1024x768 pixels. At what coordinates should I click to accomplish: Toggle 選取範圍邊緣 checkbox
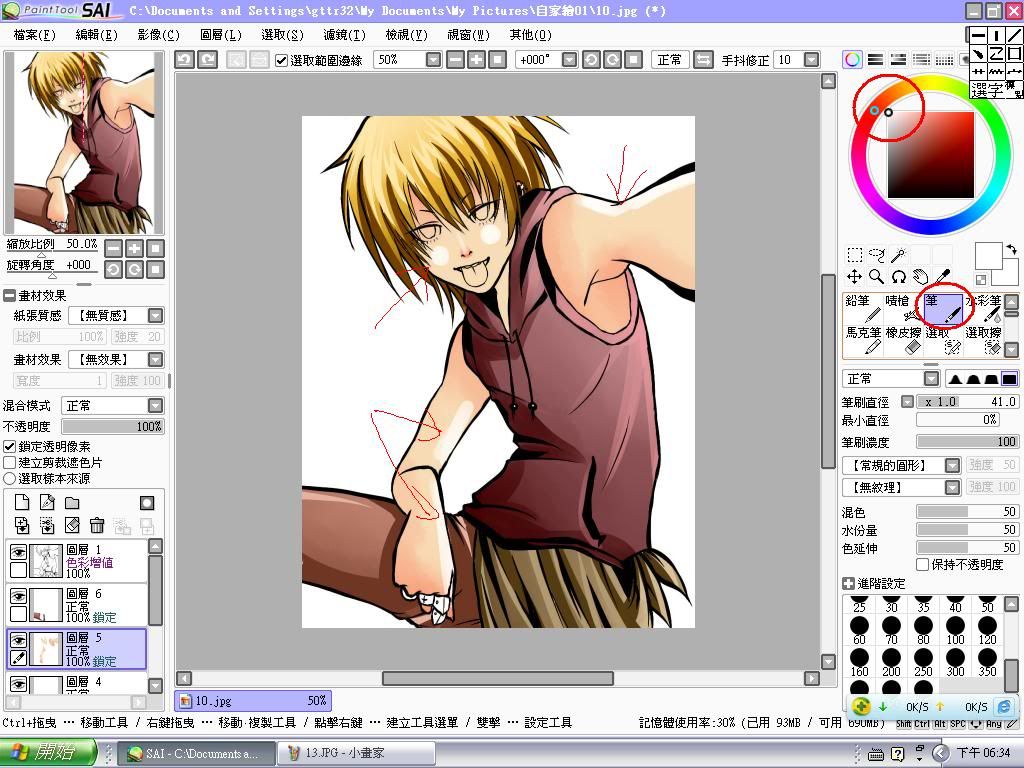(281, 61)
